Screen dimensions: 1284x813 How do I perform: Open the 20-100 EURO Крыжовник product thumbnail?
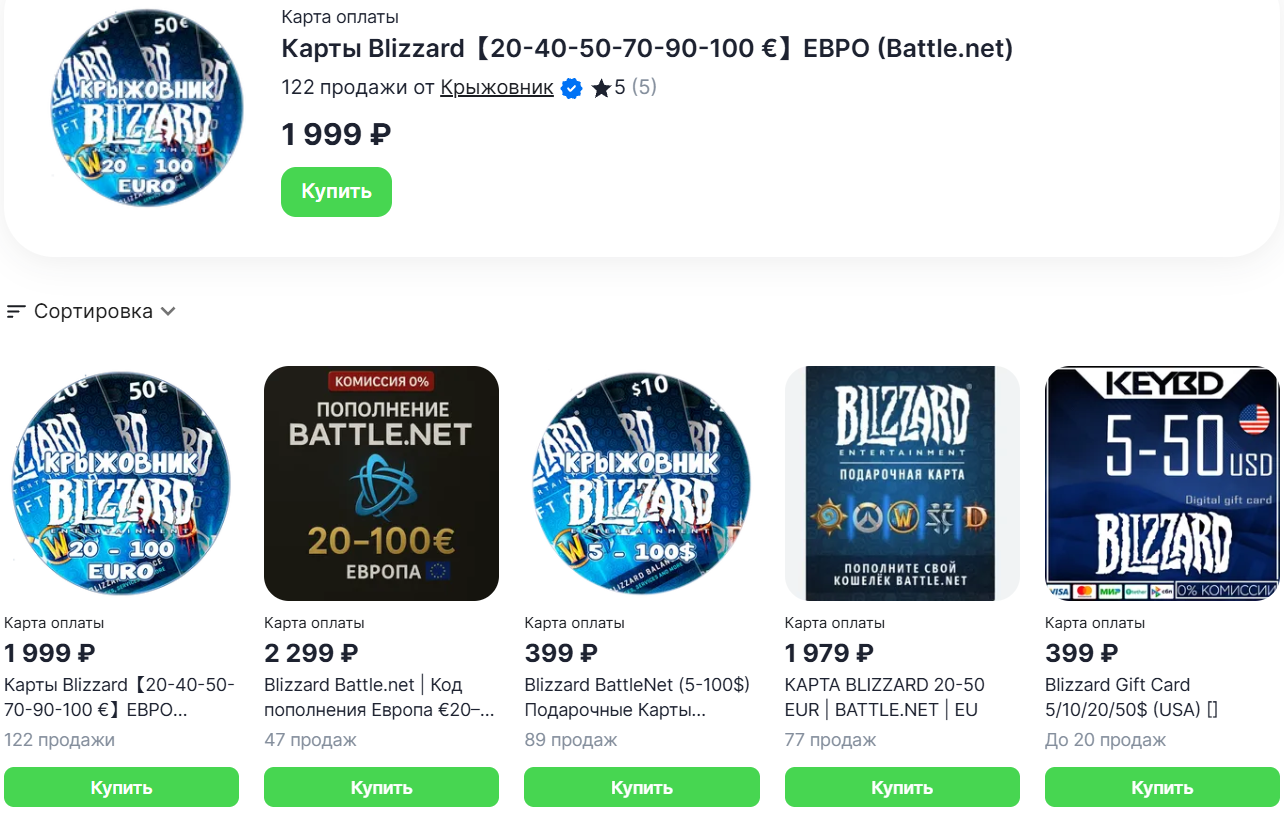[x=121, y=483]
